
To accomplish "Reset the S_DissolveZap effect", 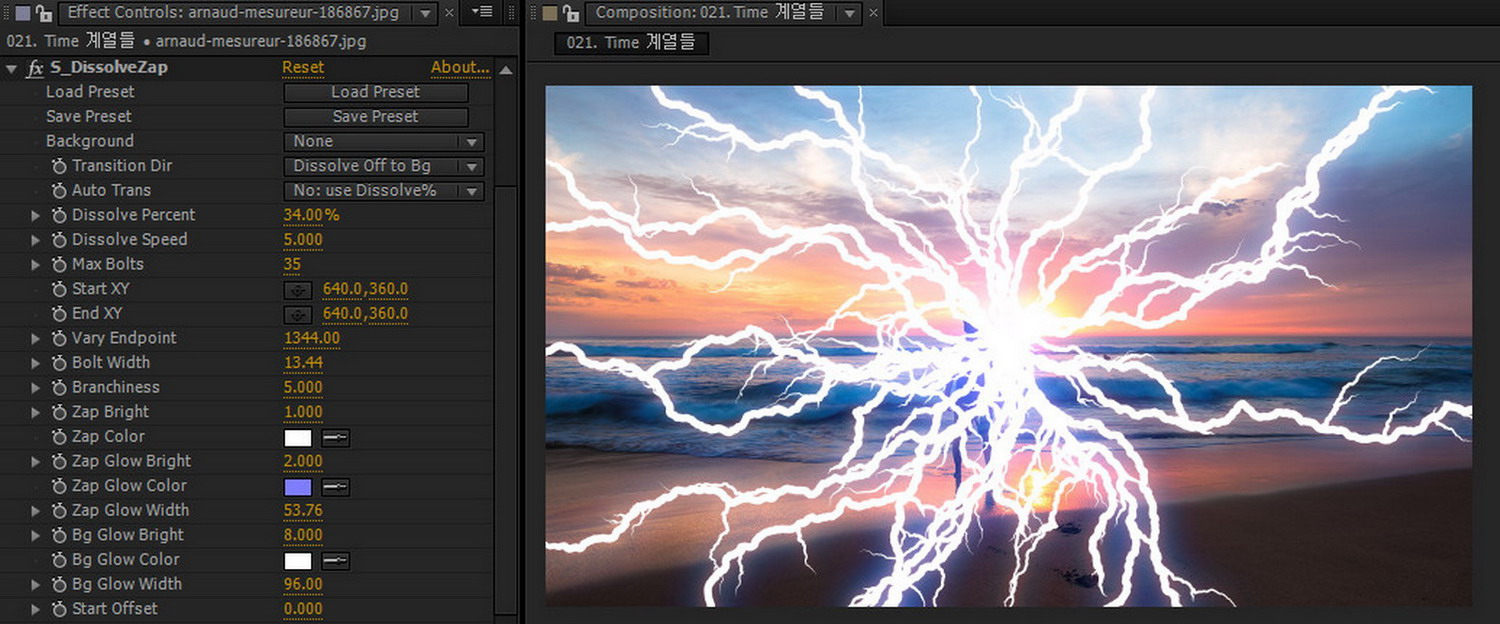I will click(303, 68).
